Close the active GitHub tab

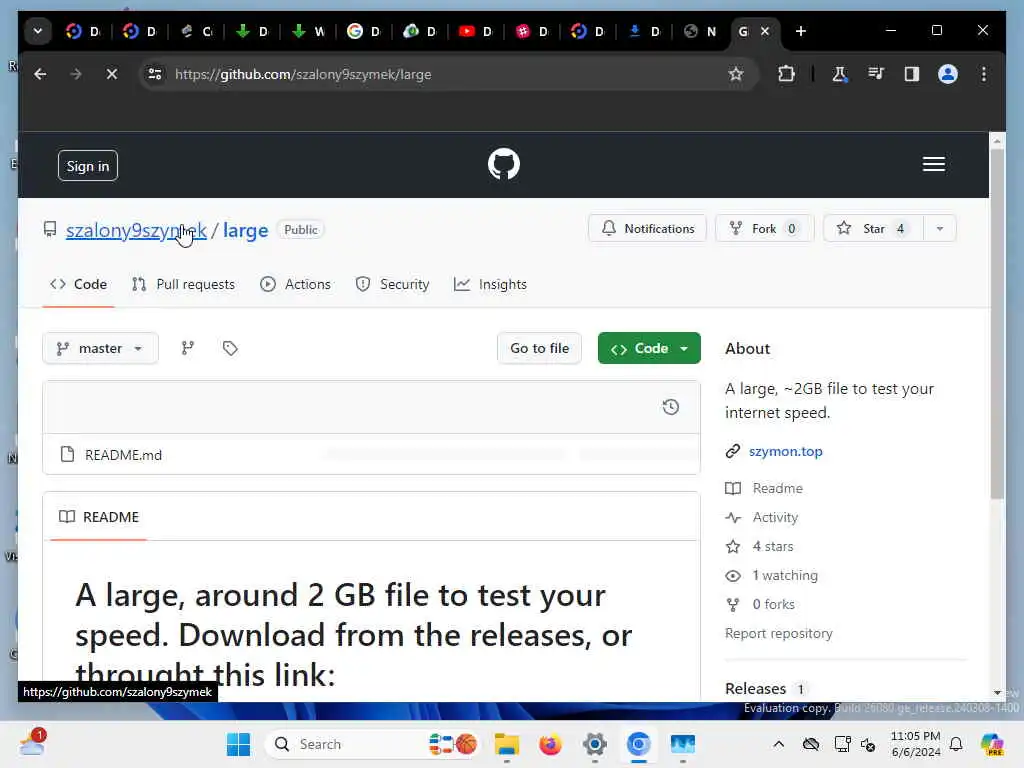[765, 31]
